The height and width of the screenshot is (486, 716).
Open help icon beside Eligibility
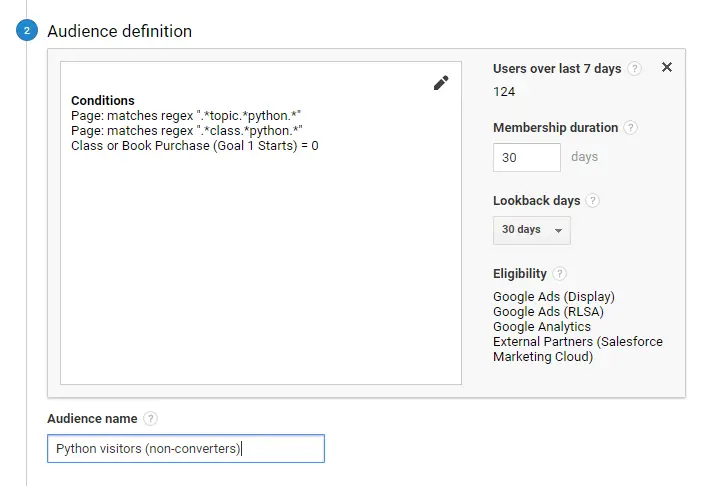point(559,274)
